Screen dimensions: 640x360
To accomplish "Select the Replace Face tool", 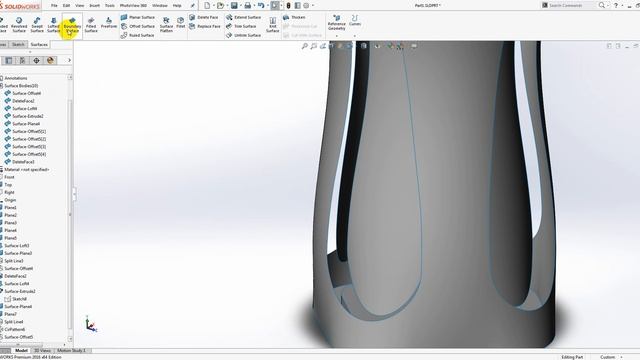I will 204,26.
